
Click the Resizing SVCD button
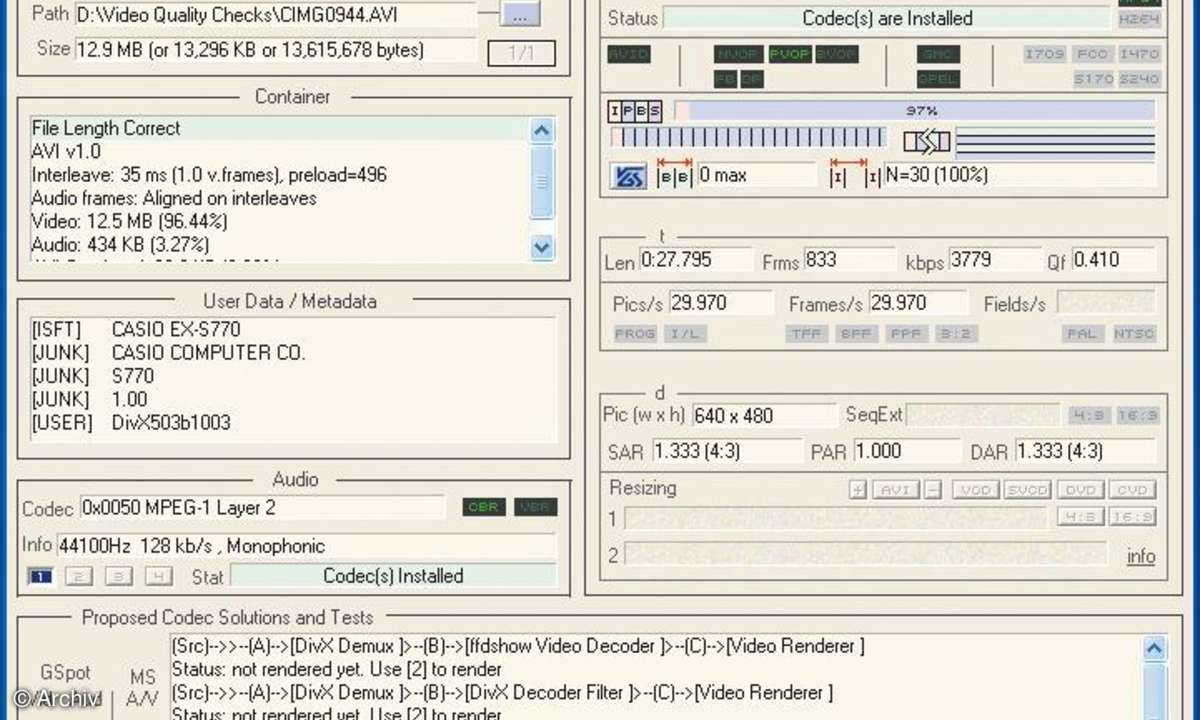1028,490
